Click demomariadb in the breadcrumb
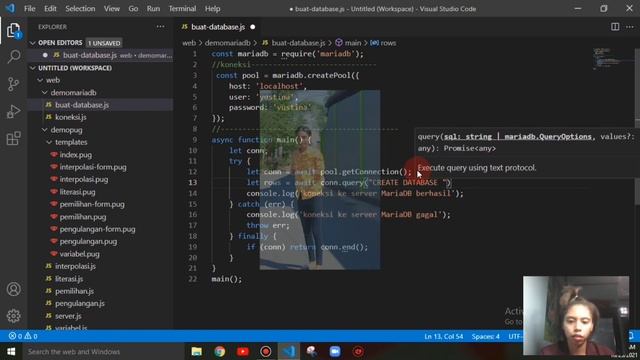This screenshot has width=640, height=360. click(227, 43)
